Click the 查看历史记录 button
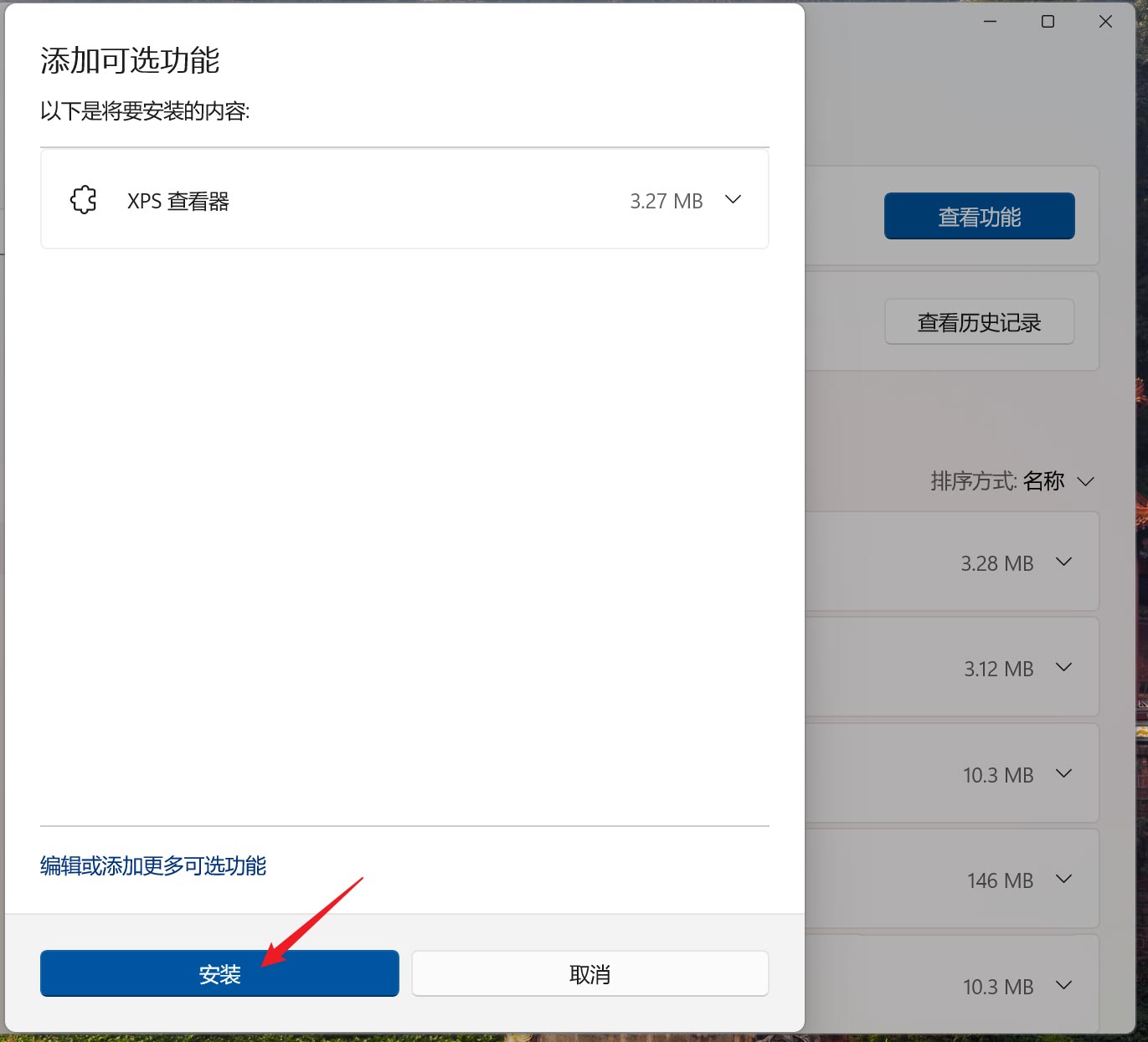The image size is (1148, 1042). pyautogui.click(x=979, y=321)
